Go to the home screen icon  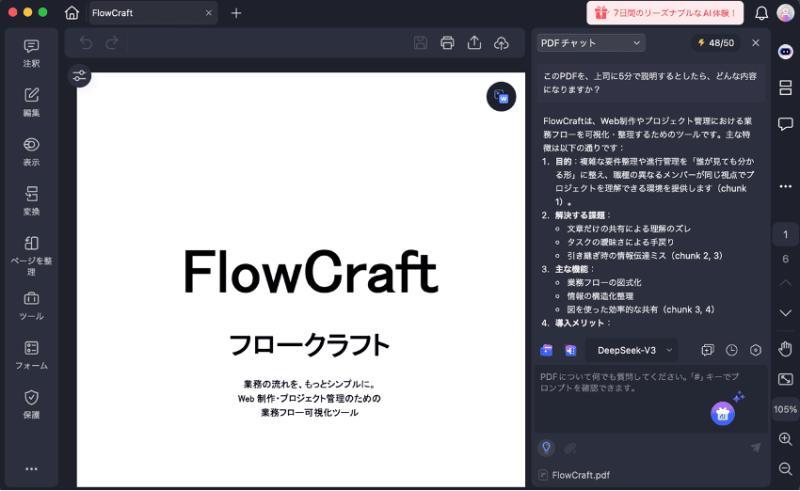pyautogui.click(x=72, y=13)
